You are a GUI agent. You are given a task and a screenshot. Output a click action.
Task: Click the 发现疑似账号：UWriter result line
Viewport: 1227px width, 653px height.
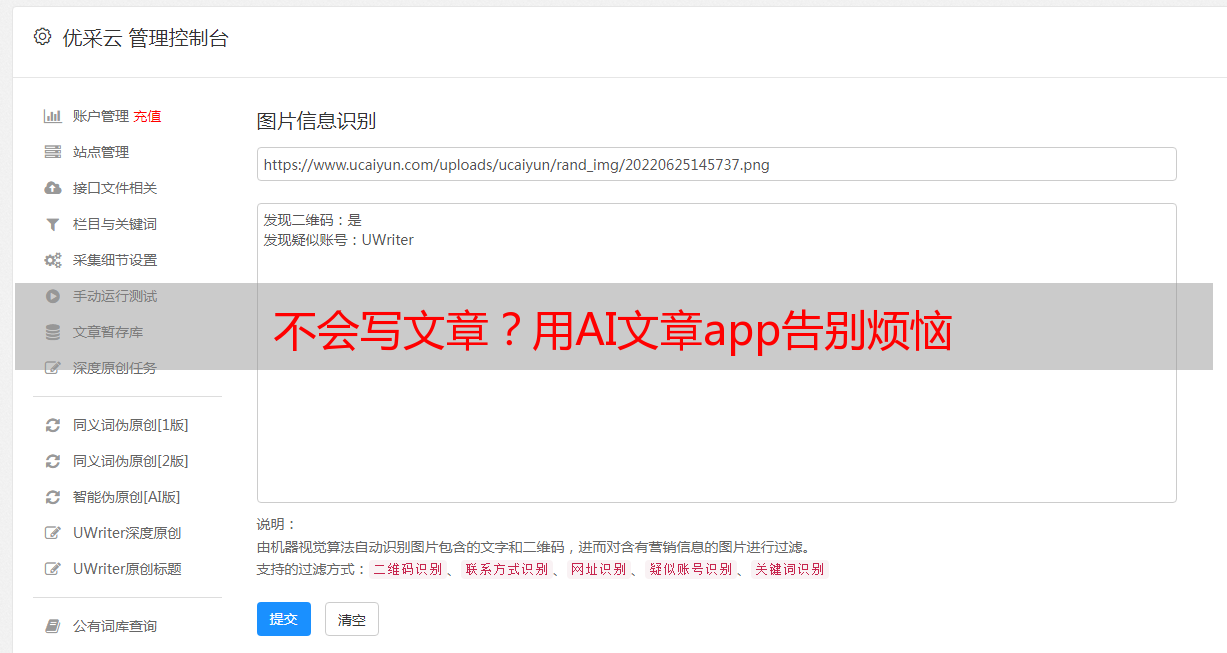[339, 240]
